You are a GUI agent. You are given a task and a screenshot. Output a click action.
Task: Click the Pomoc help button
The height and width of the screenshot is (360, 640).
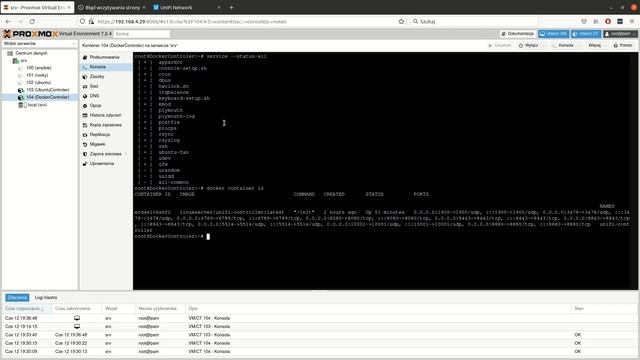(623, 45)
